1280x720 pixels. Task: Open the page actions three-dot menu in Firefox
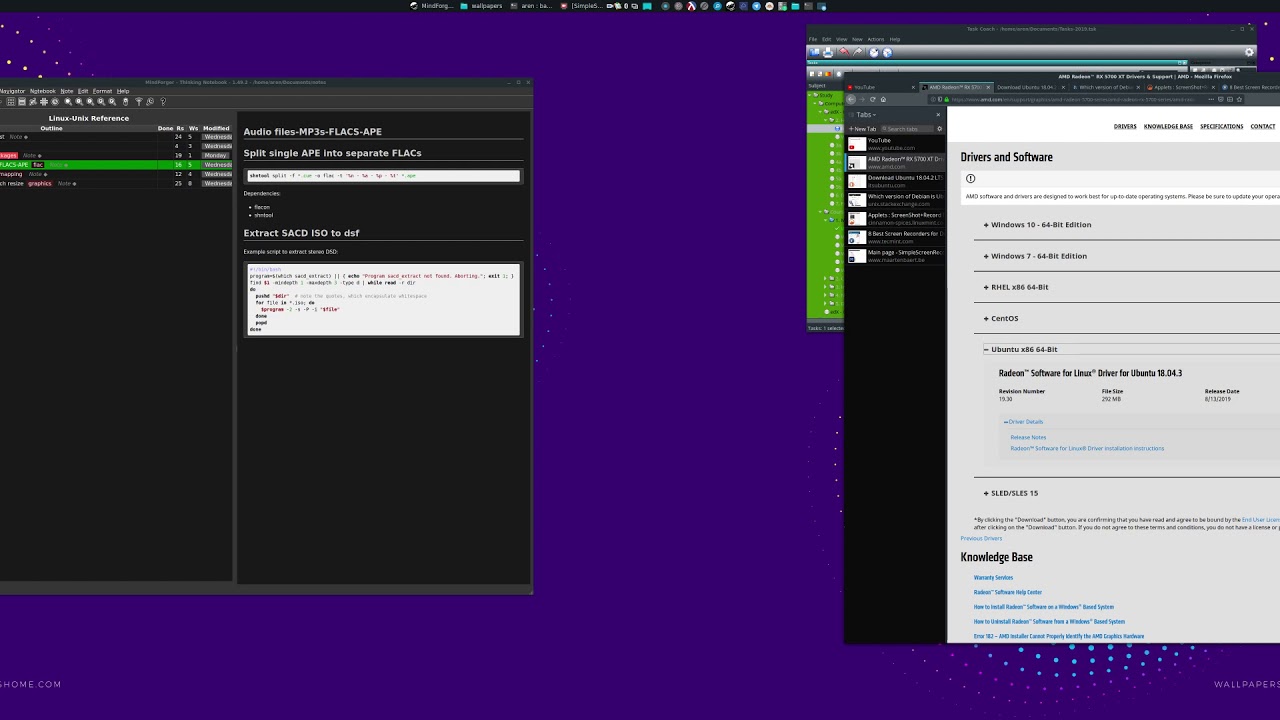tap(1211, 99)
